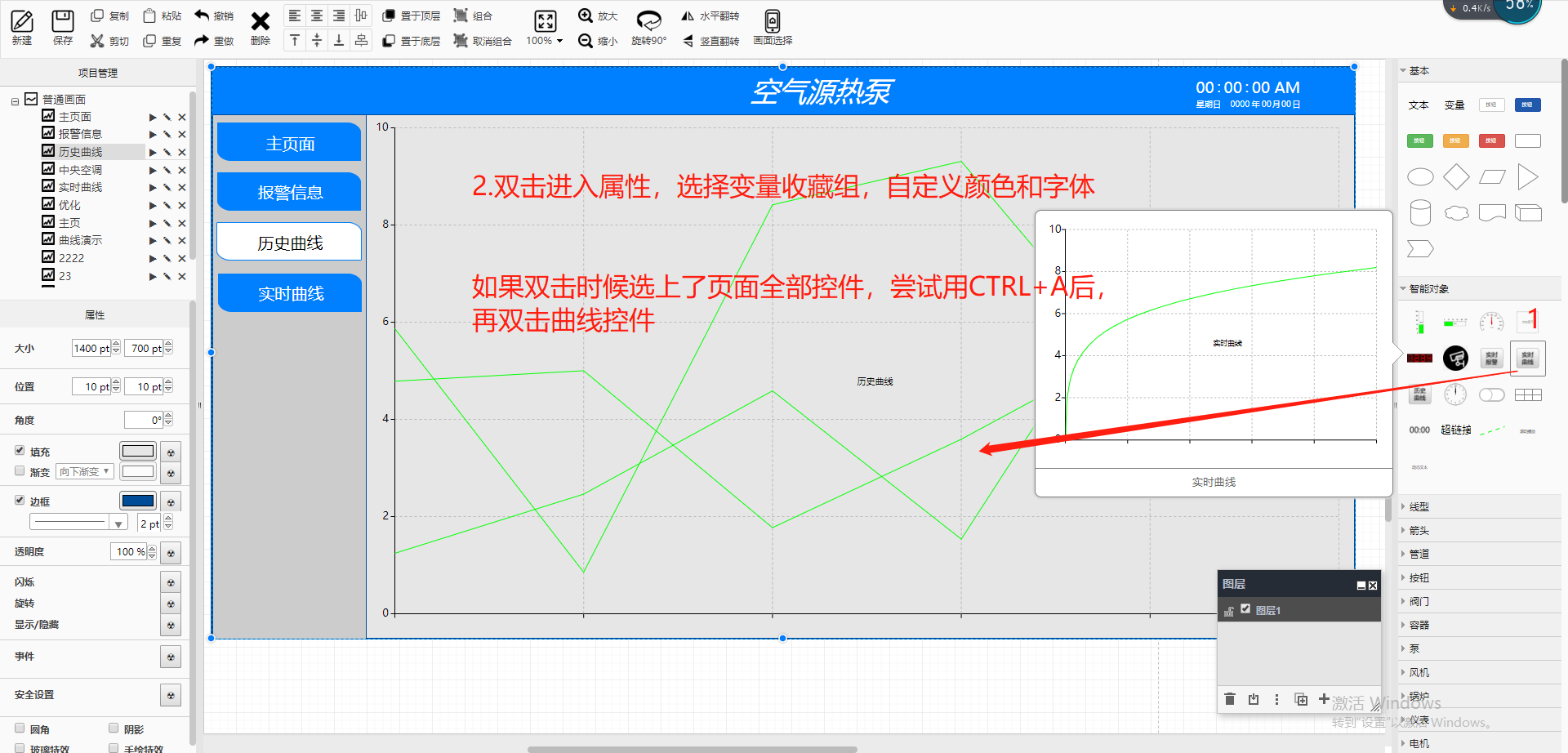Screen dimensions: 1568x753
Task: Click the 历史曲线 navigation button on canvas
Action: [290, 243]
